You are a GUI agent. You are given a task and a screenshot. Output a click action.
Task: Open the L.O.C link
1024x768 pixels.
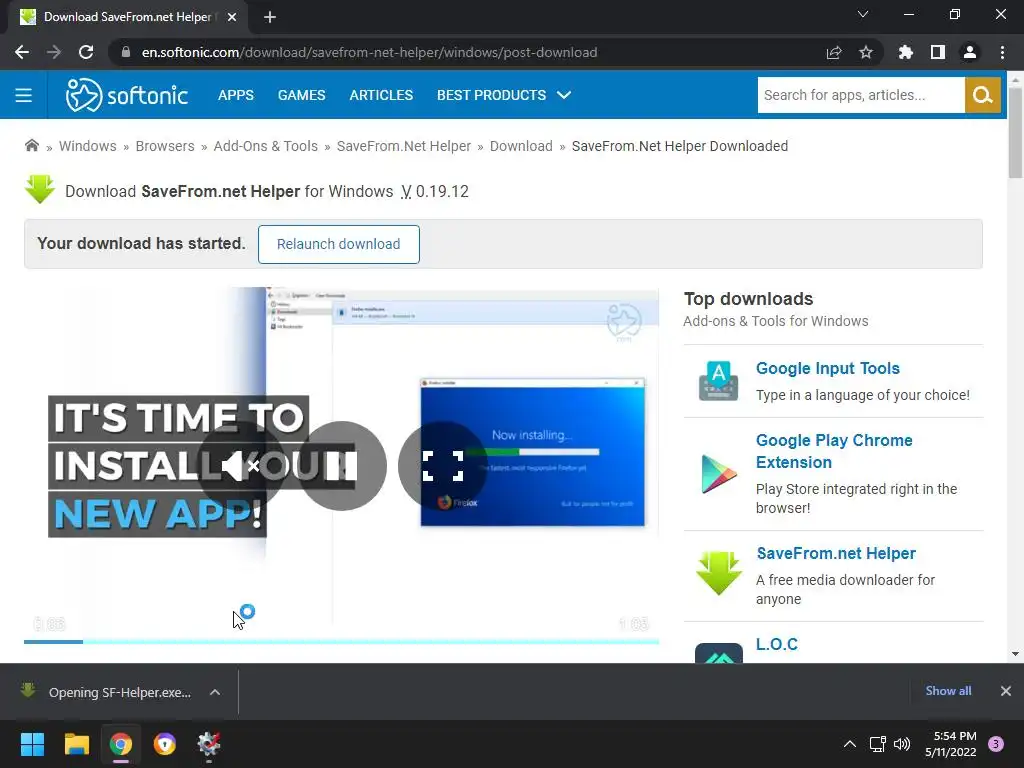(776, 645)
